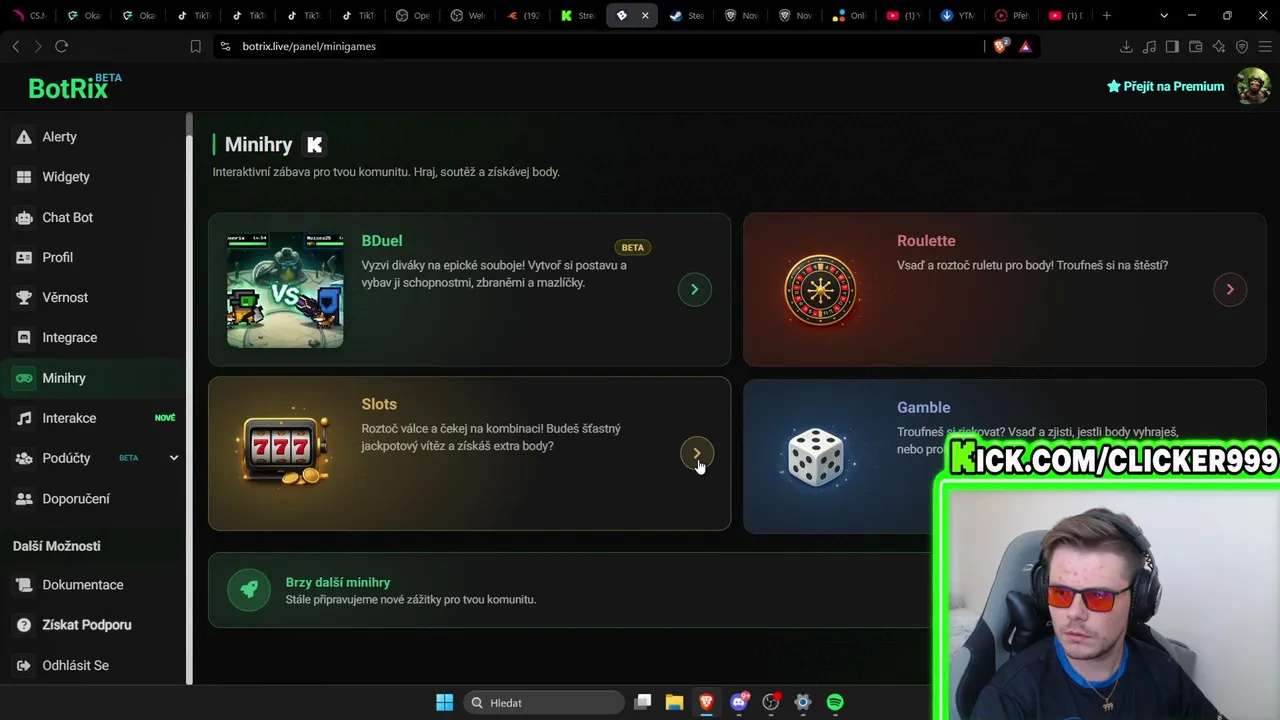
Task: Click the taskbar Hledat search box
Action: point(544,702)
